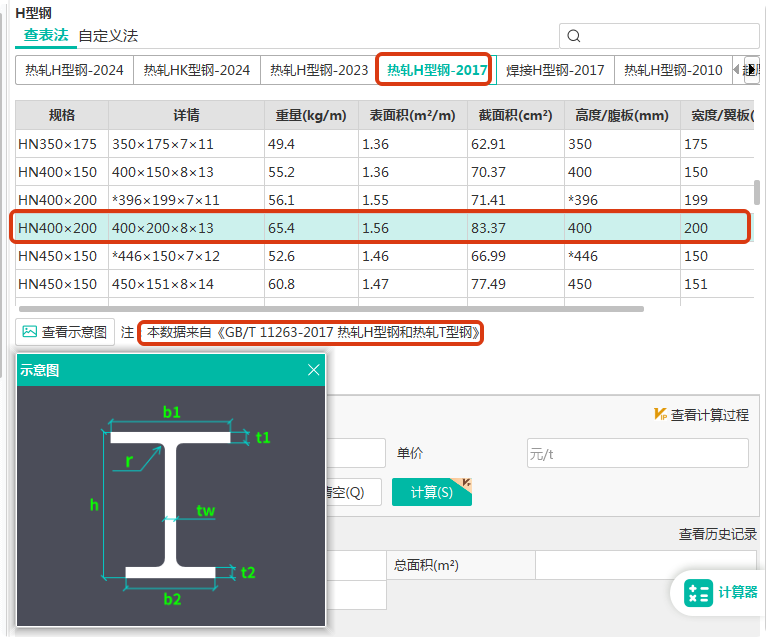This screenshot has width=766, height=637.
Task: Click the picture icon beside 查看示意图
Action: pyautogui.click(x=29, y=332)
